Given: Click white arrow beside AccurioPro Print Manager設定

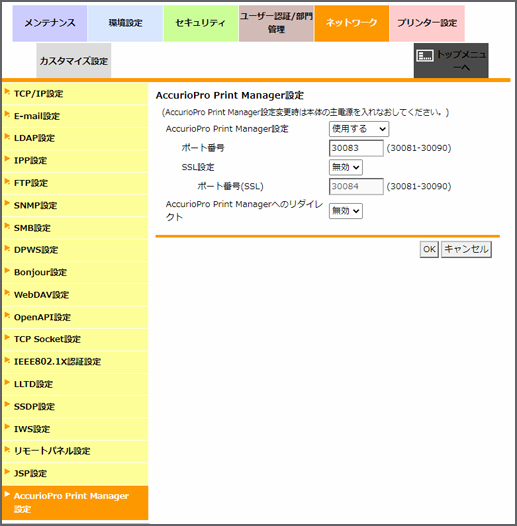Looking at the screenshot, I should 7,493.
